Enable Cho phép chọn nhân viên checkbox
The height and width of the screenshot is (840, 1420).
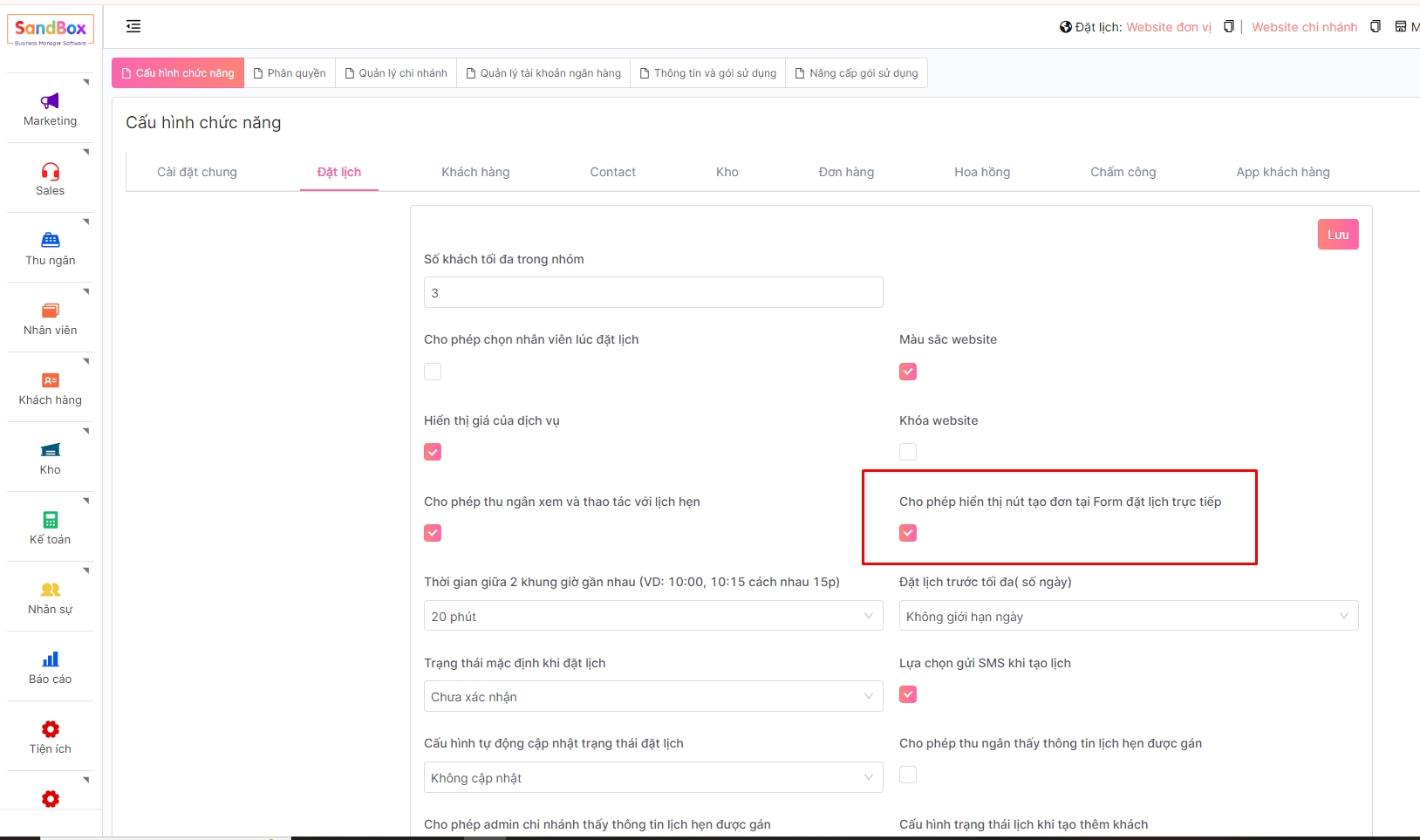pyautogui.click(x=433, y=372)
